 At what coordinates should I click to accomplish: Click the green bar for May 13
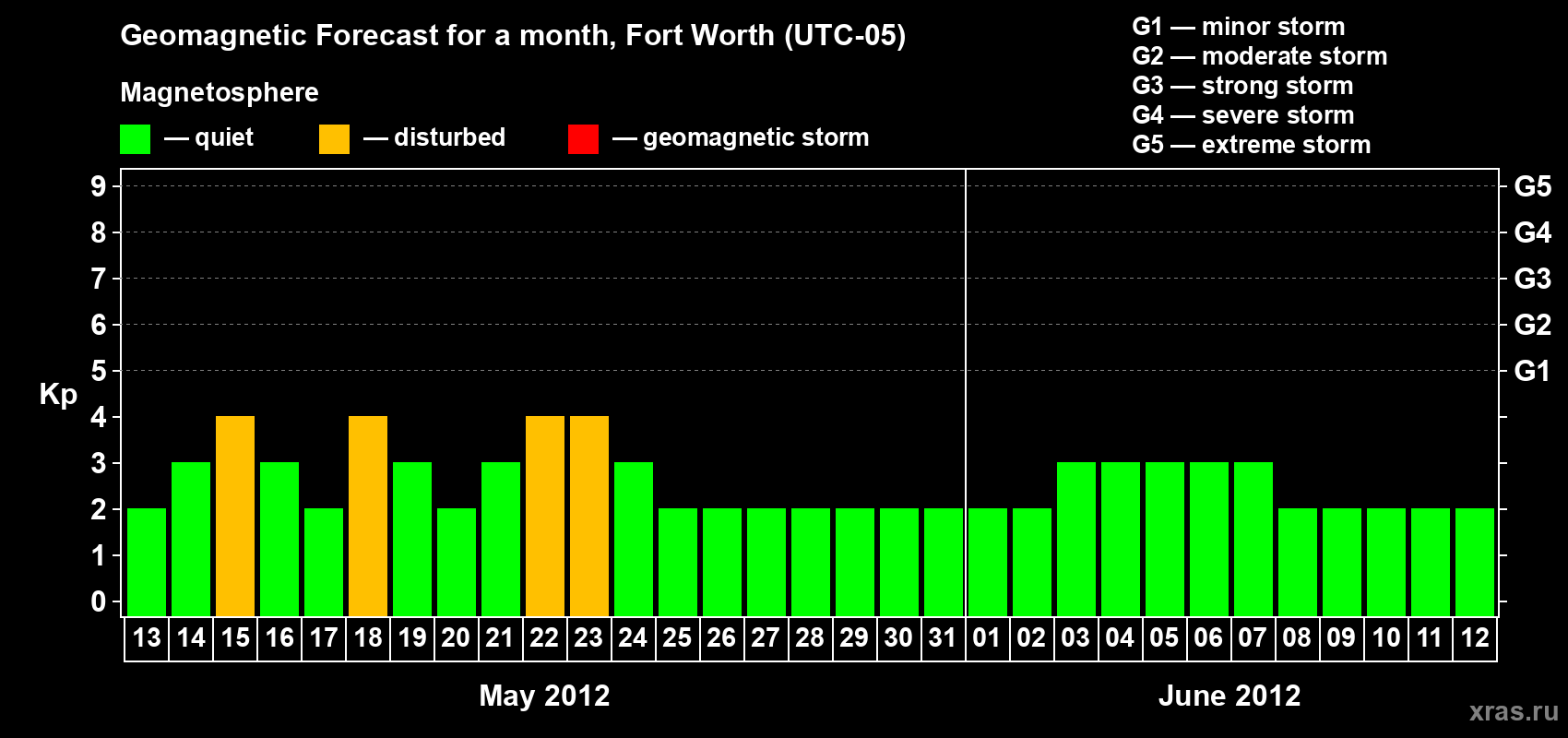pos(147,563)
